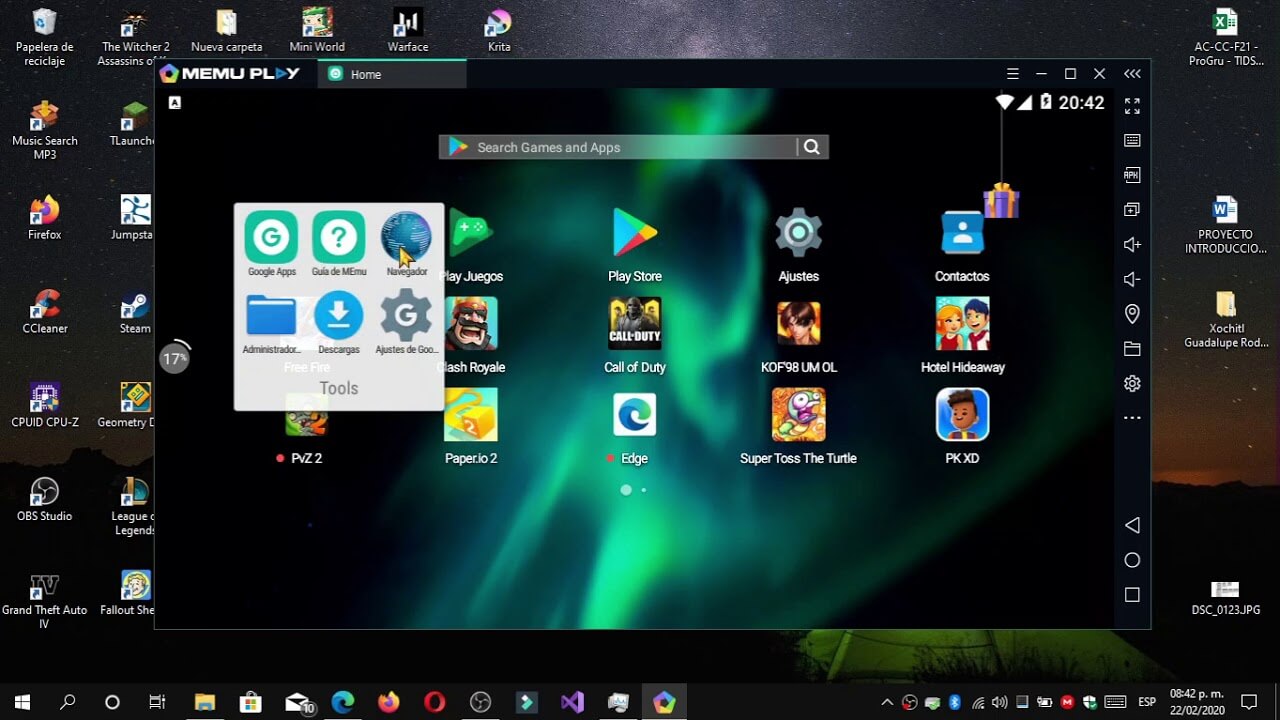This screenshot has height=720, width=1280.
Task: Click the 20:42 Android status clock
Action: point(1081,103)
